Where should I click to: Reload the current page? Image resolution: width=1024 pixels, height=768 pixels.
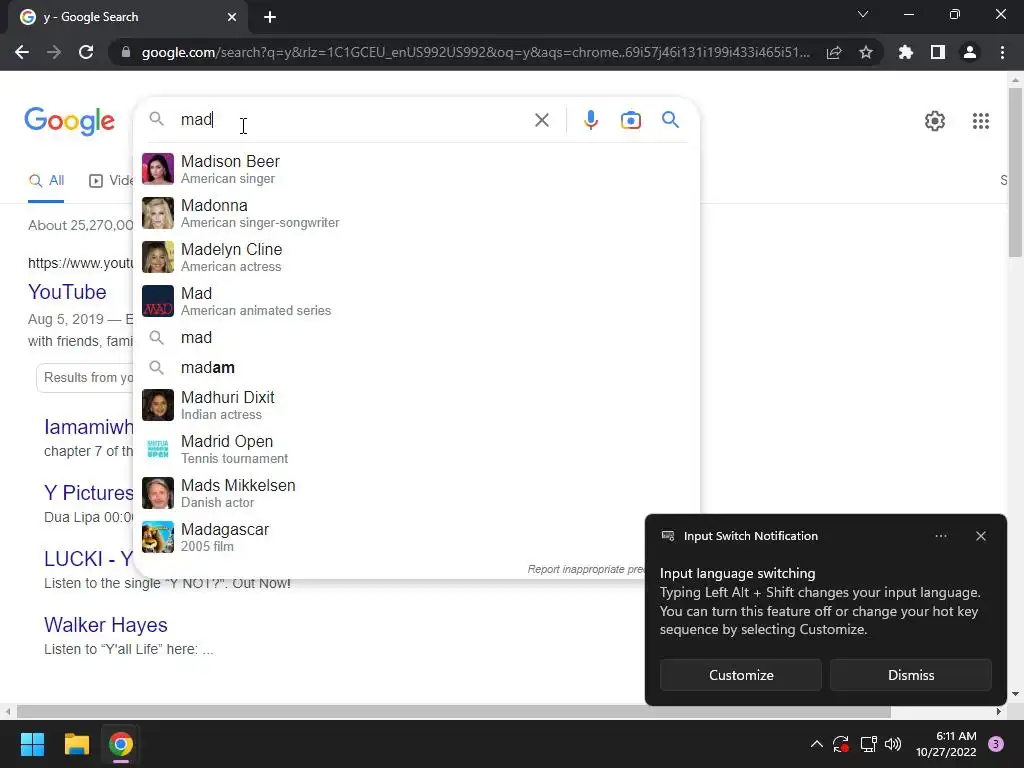pyautogui.click(x=86, y=52)
